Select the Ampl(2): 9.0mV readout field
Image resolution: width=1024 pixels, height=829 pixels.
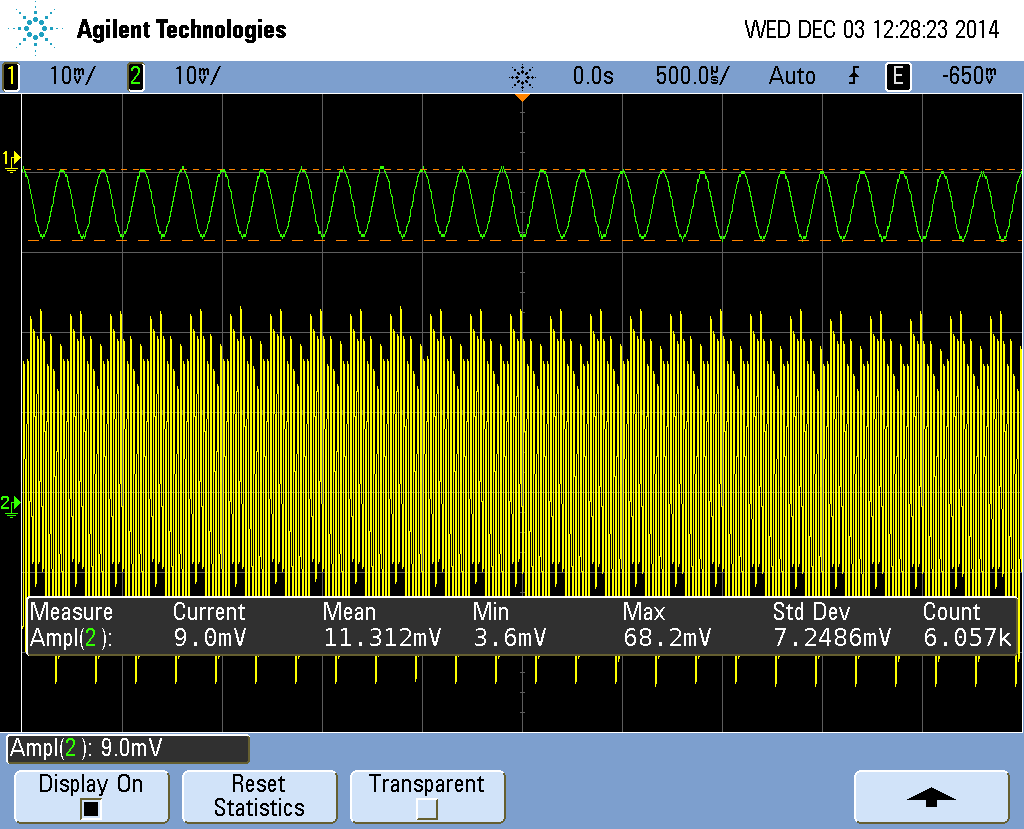128,748
